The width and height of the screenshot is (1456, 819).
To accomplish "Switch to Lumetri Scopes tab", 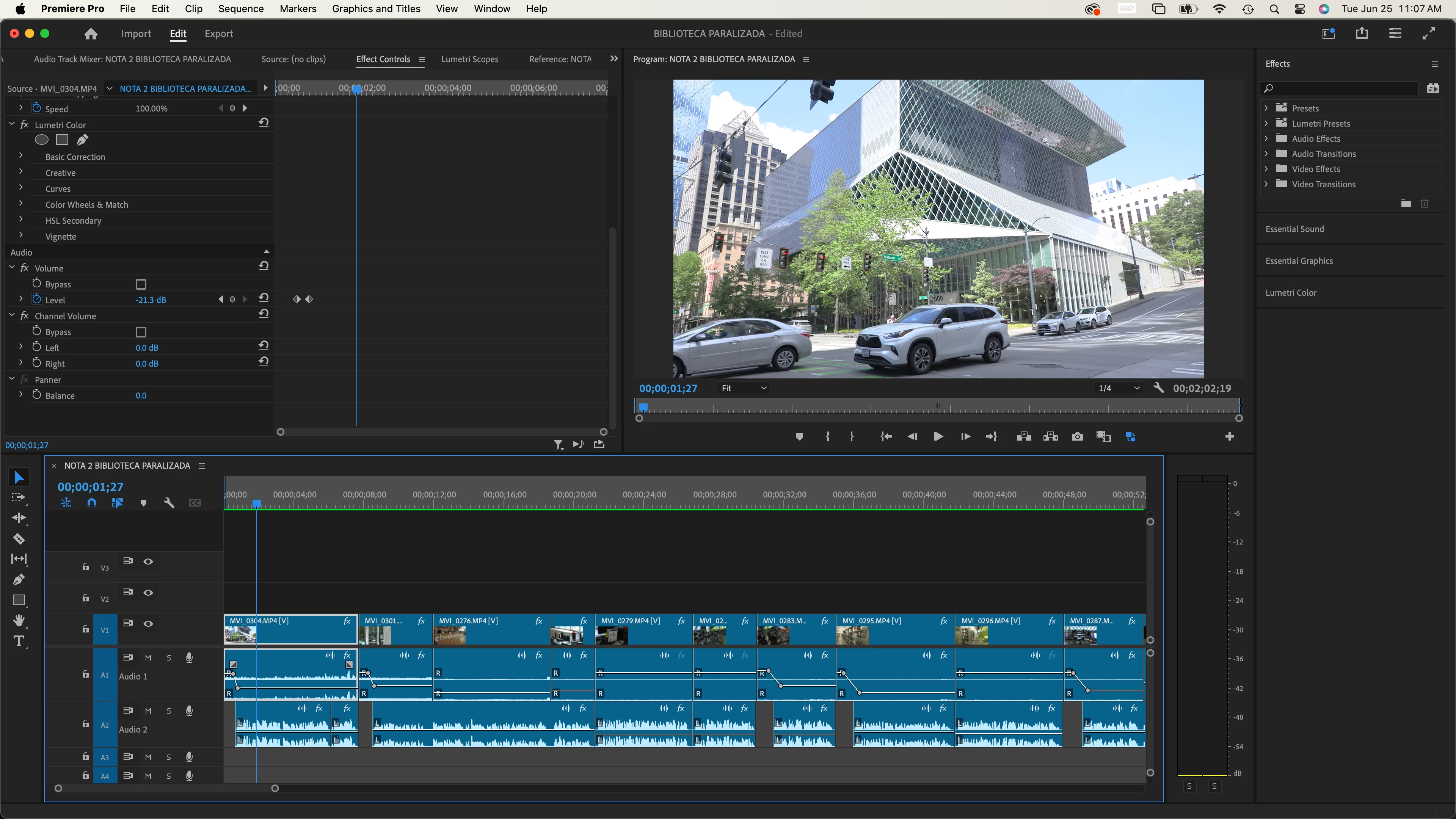I will coord(469,59).
